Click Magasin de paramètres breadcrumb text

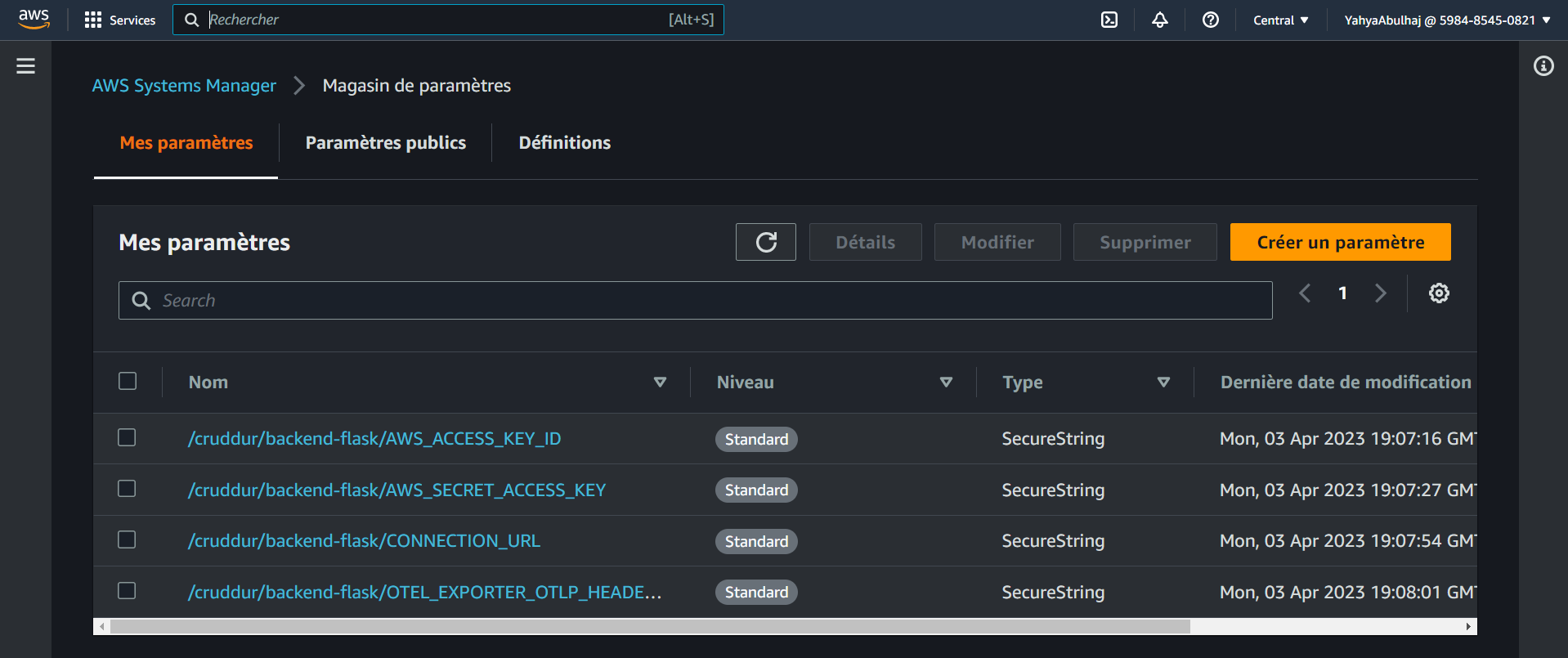point(417,86)
